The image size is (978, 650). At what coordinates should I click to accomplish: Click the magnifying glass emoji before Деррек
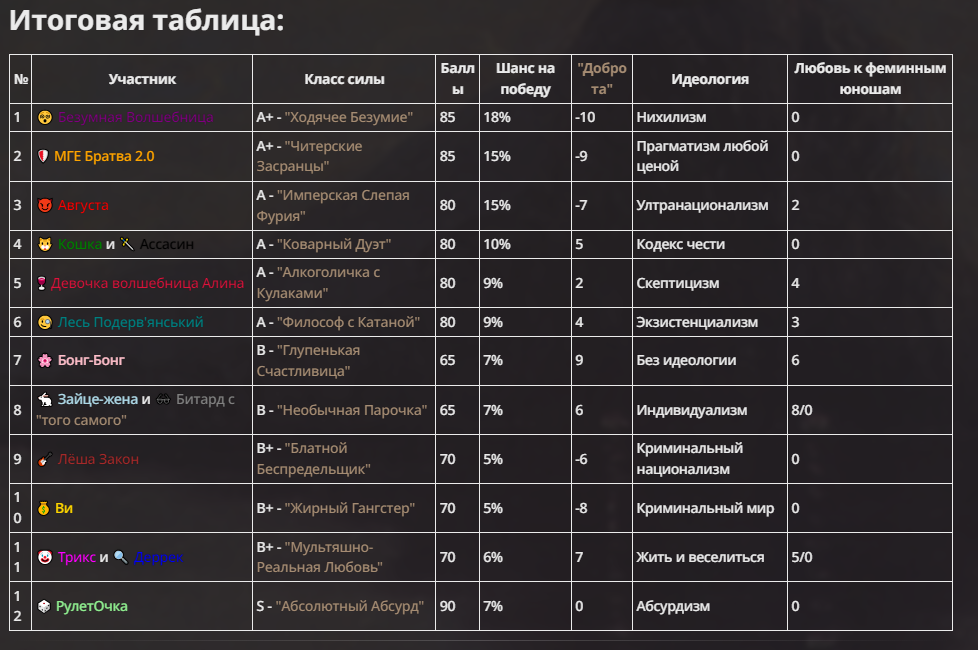120,557
